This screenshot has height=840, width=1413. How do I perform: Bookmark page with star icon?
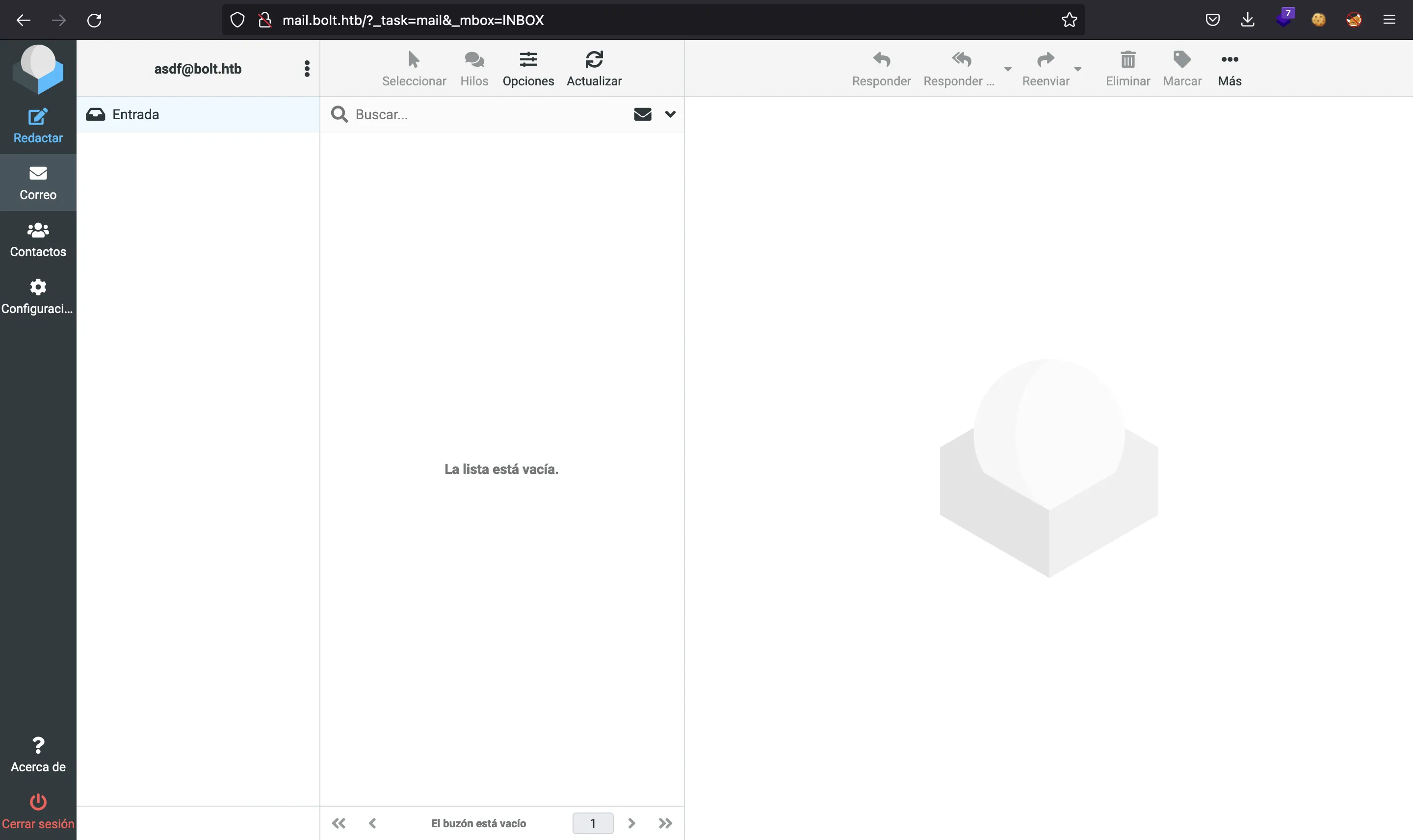(x=1069, y=21)
